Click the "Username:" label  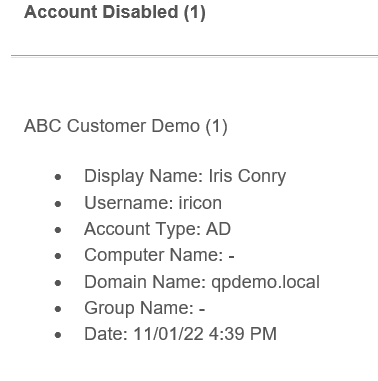click(129, 203)
